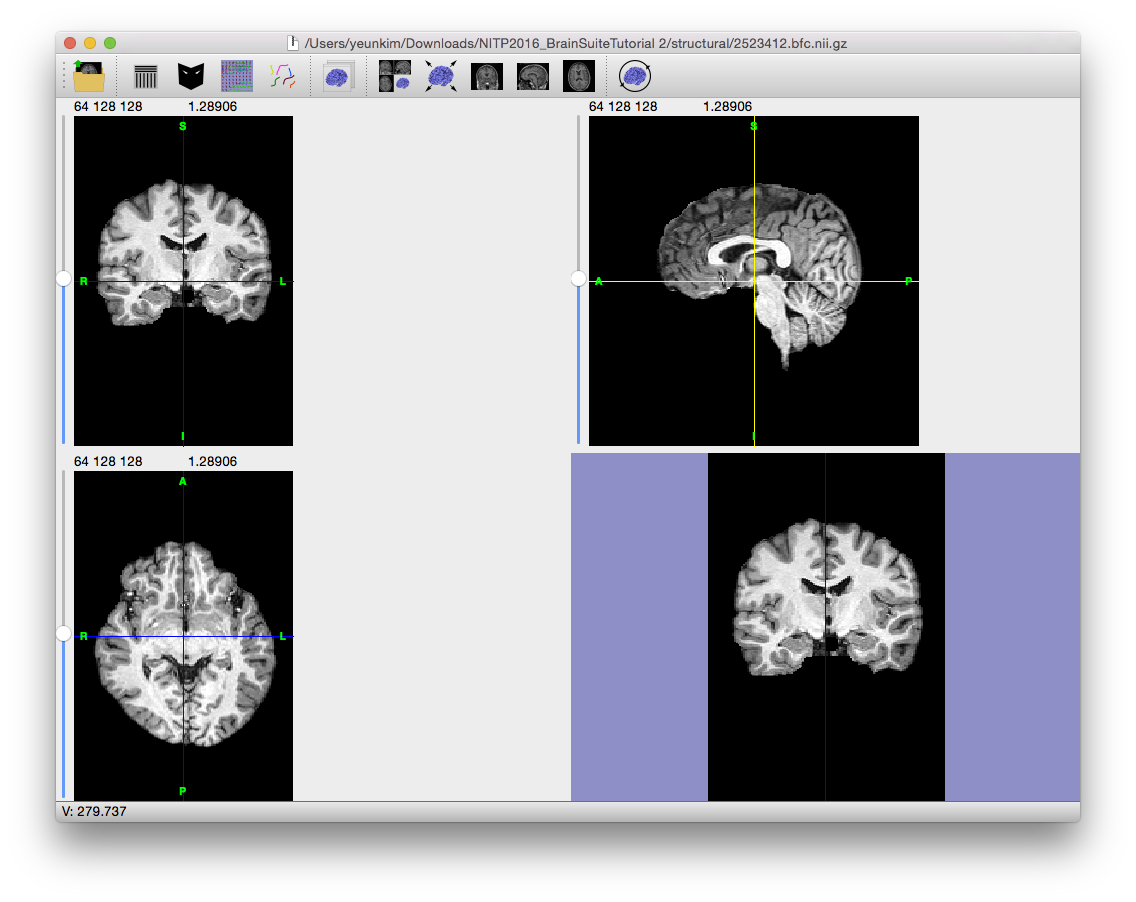Image resolution: width=1136 pixels, height=902 pixels.
Task: Select the black mask toolbar icon
Action: (191, 76)
